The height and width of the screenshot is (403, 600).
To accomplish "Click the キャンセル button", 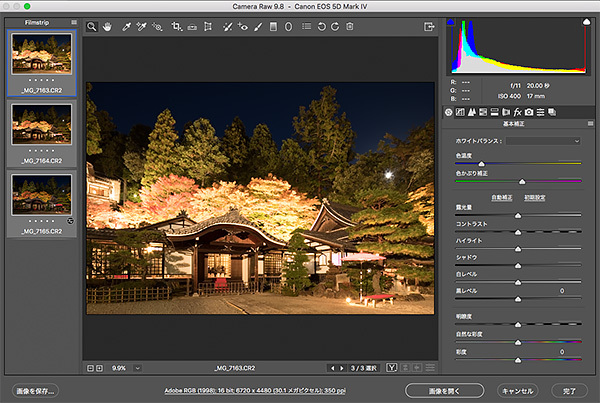I will (517, 391).
